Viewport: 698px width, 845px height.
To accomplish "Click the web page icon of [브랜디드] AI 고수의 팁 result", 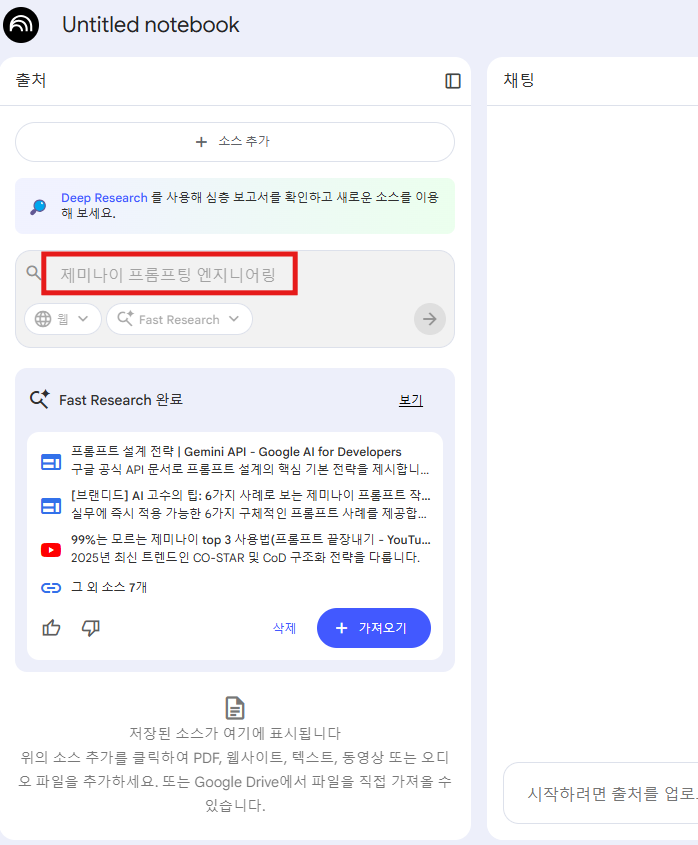I will coord(51,506).
